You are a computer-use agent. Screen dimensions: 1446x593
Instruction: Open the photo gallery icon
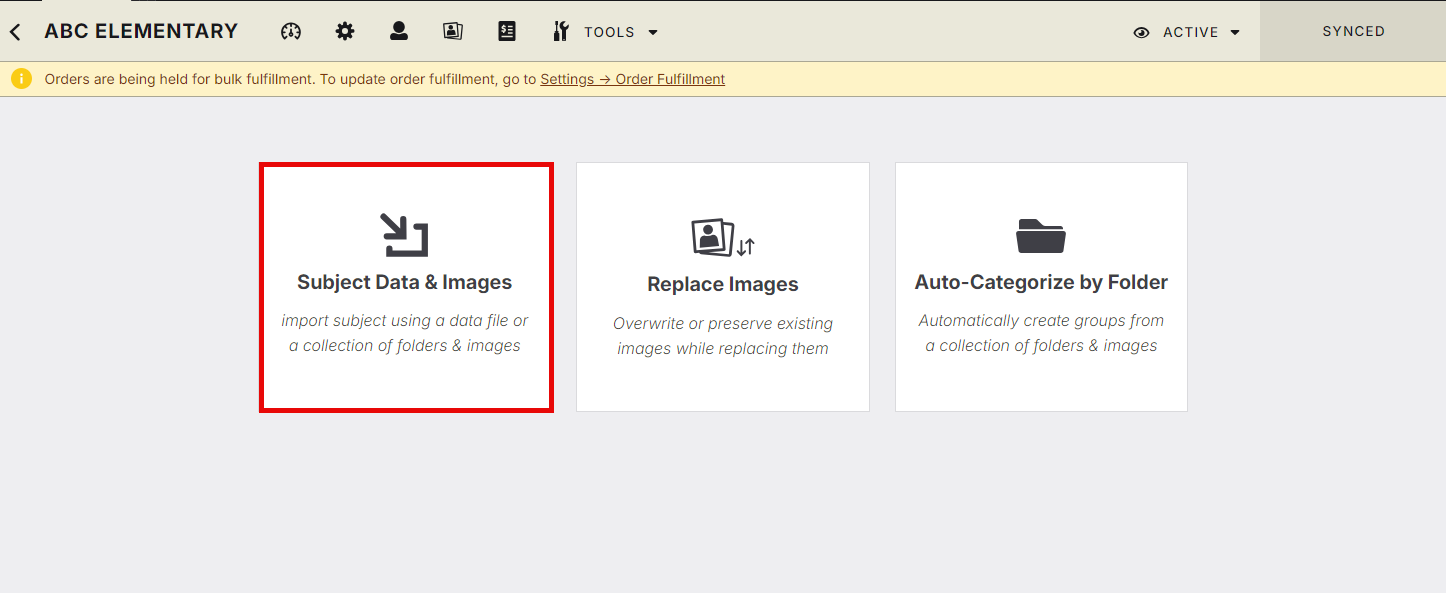point(453,31)
